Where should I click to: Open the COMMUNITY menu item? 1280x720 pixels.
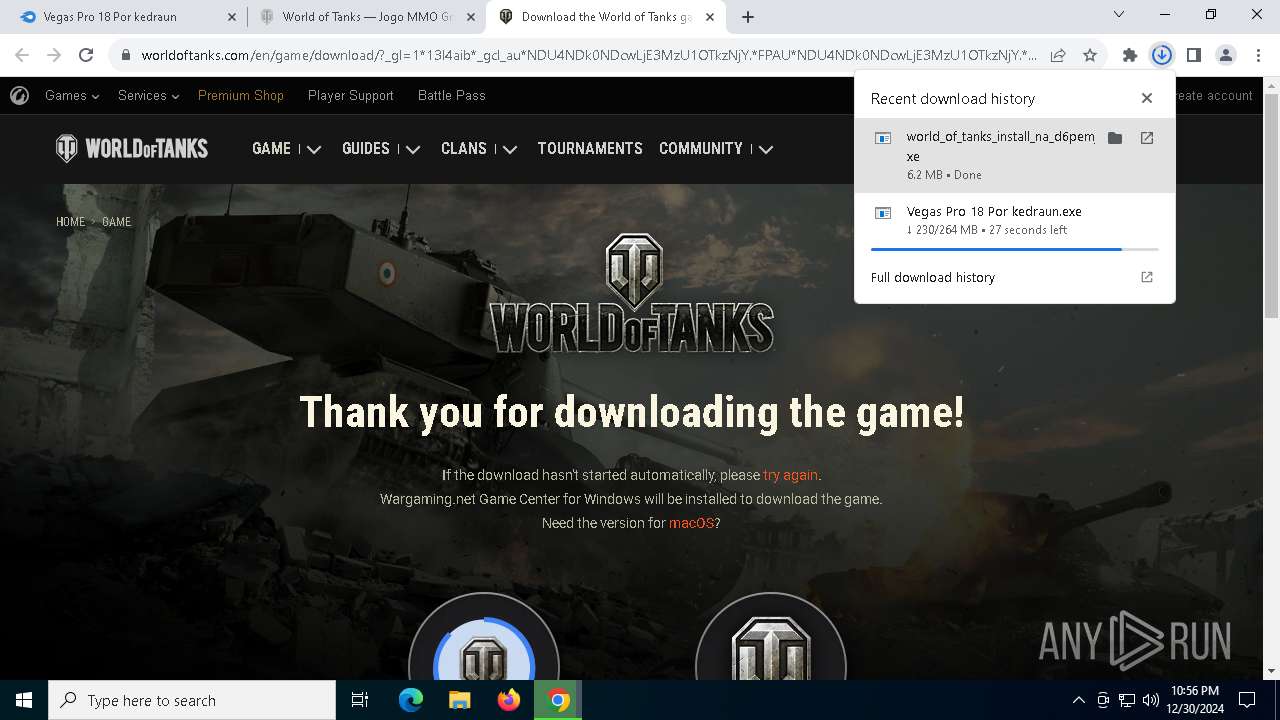pyautogui.click(x=701, y=149)
